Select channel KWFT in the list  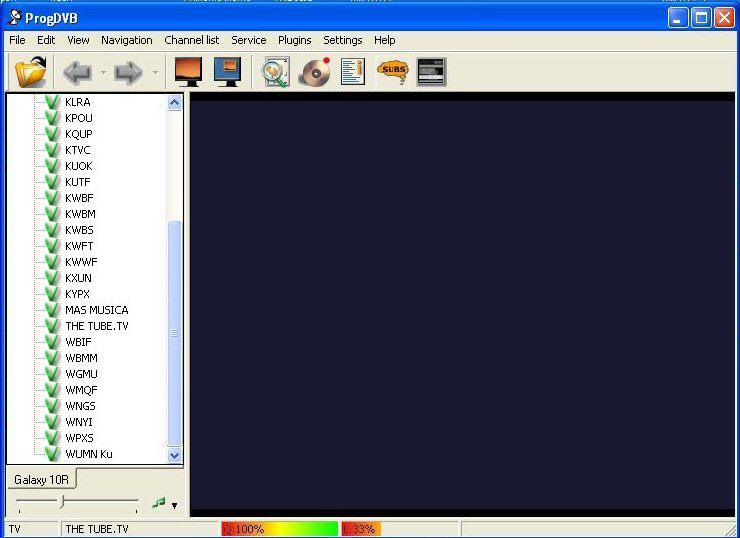point(79,246)
